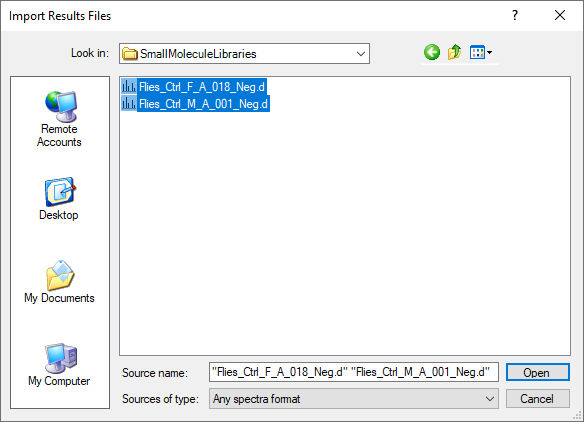Expand the Look in folder dropdown
This screenshot has width=584, height=422.
(361, 54)
